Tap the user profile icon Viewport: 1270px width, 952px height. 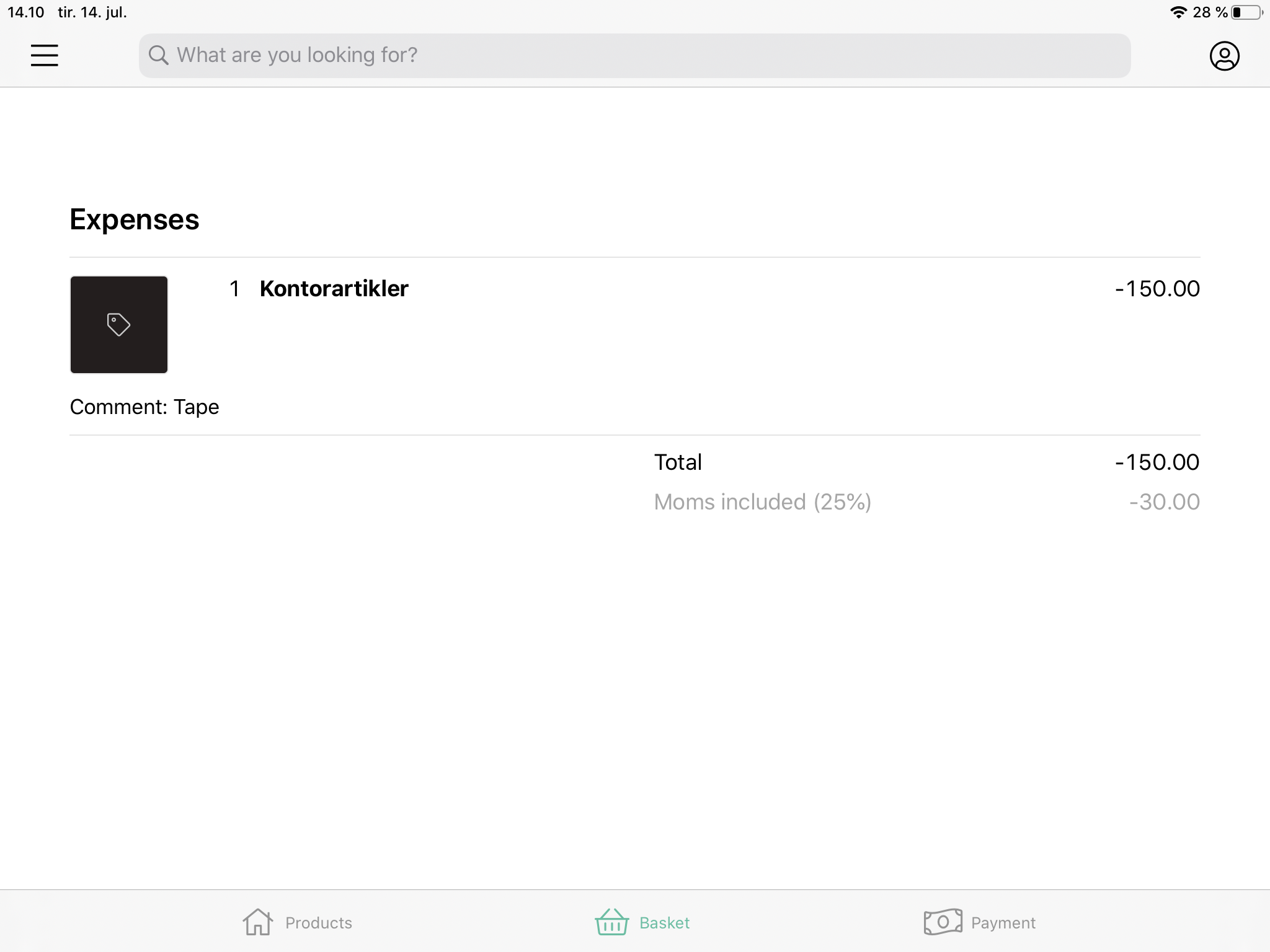tap(1224, 56)
